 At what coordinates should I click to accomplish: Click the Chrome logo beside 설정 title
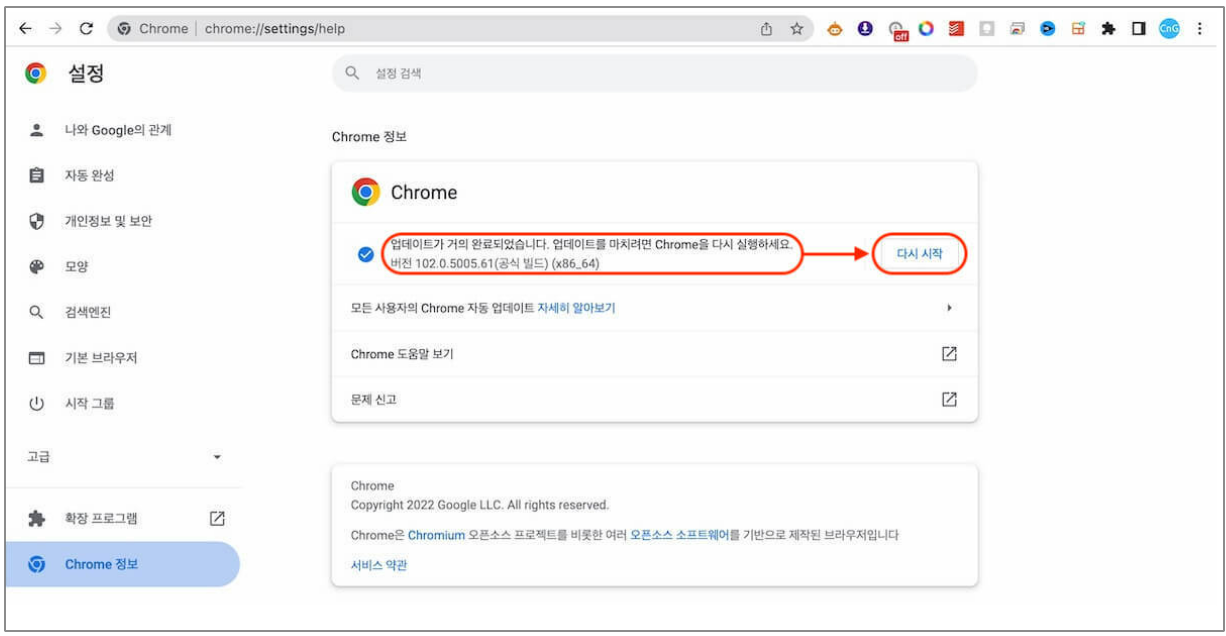36,73
